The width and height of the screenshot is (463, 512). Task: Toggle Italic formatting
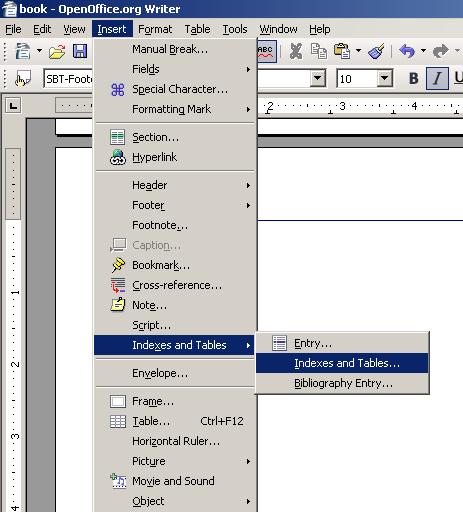tap(437, 79)
